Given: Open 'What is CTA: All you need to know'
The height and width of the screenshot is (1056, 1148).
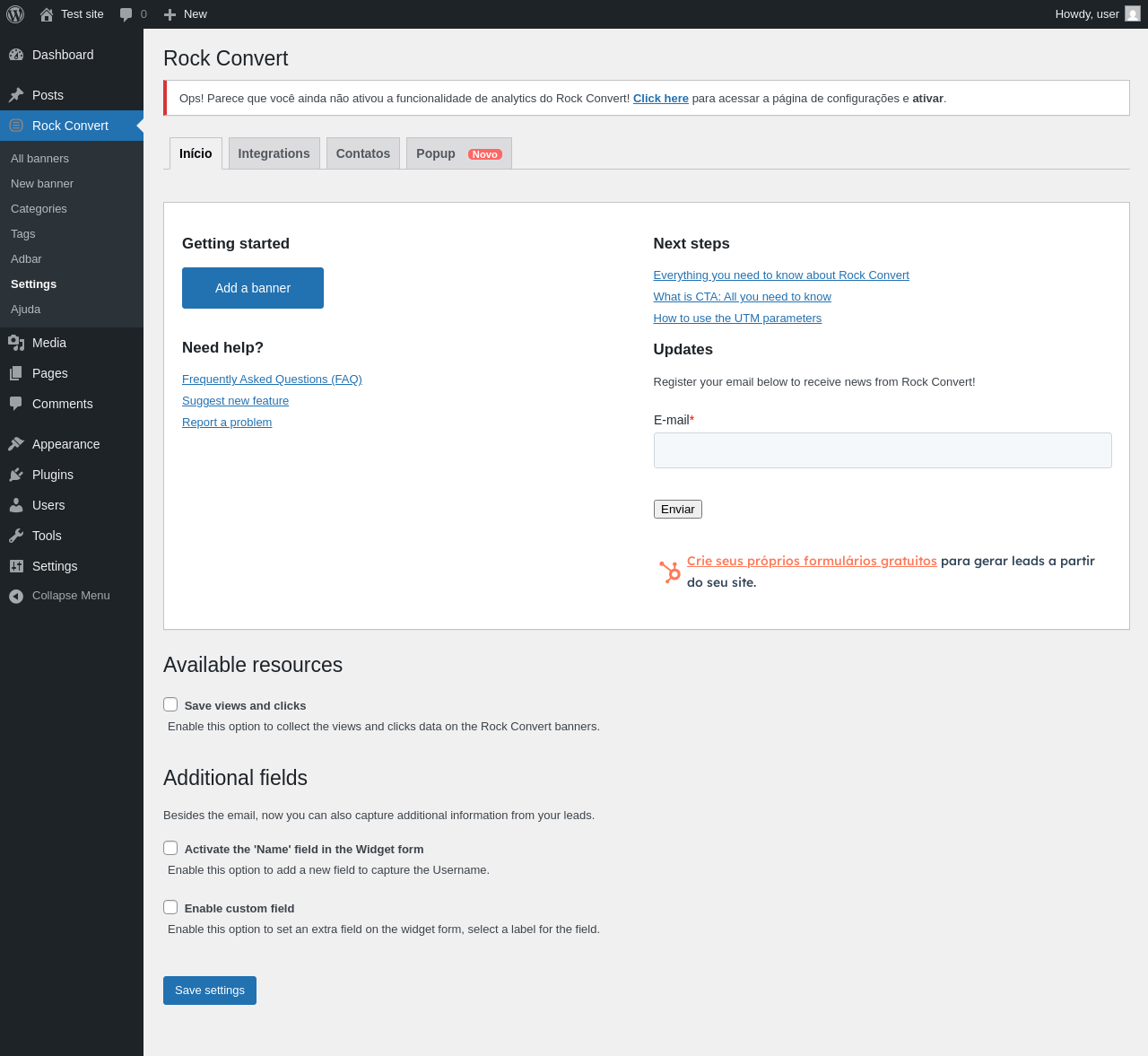Looking at the screenshot, I should [x=743, y=297].
